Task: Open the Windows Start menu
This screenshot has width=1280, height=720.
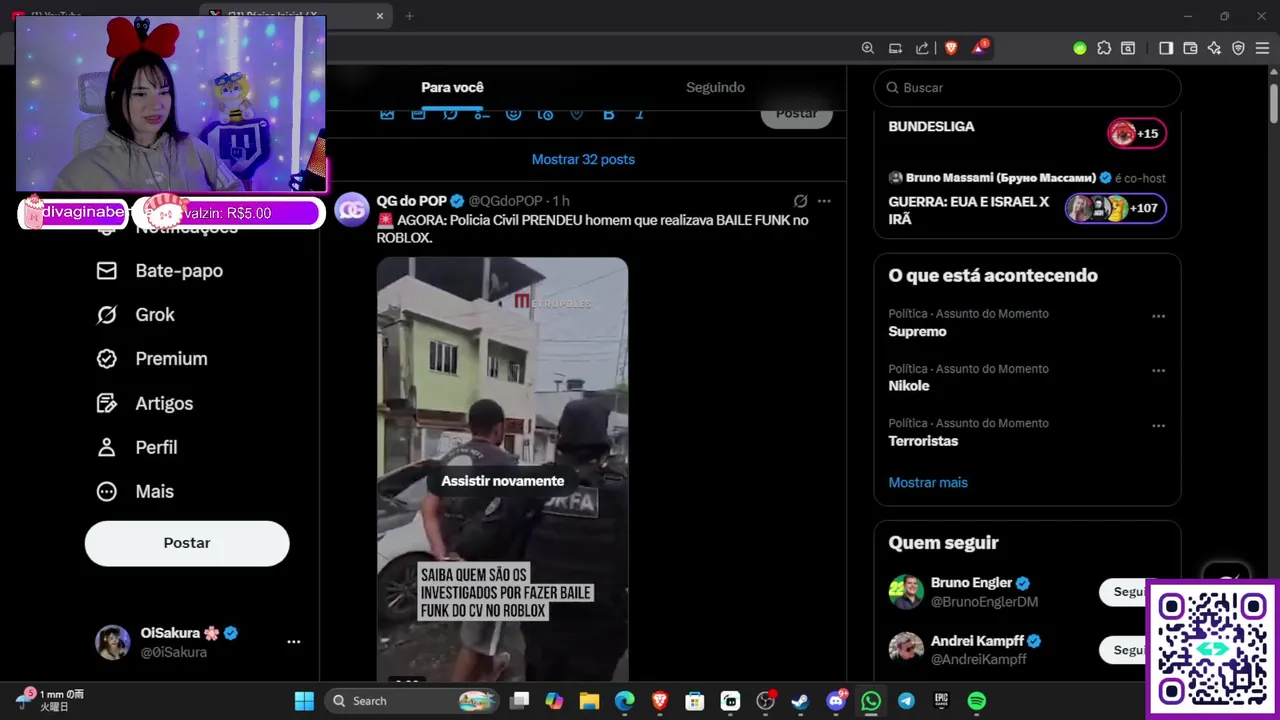Action: click(304, 701)
